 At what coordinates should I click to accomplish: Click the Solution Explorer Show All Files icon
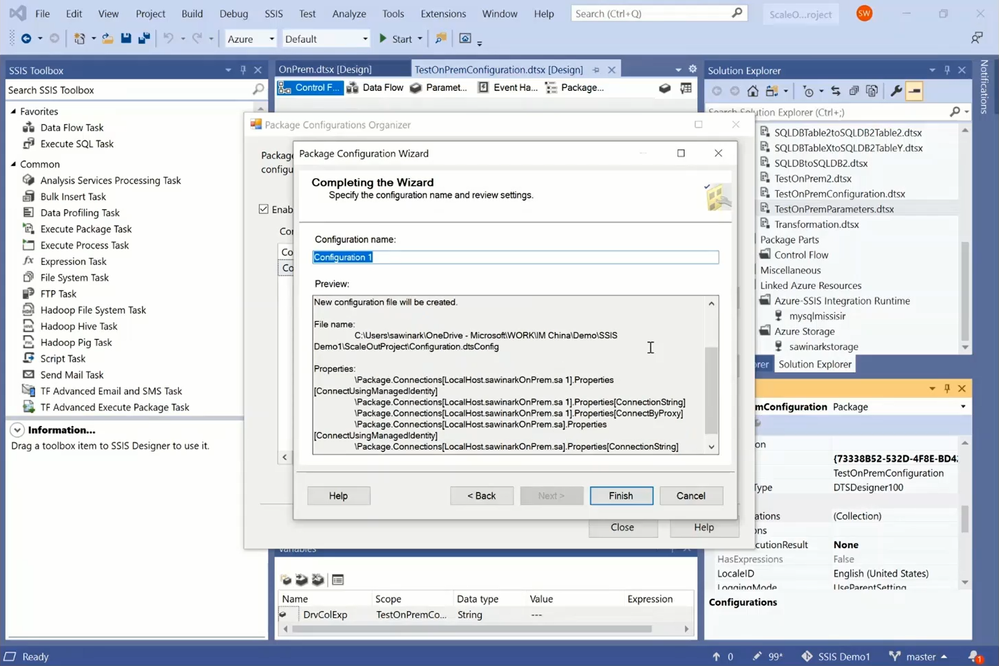(x=872, y=91)
